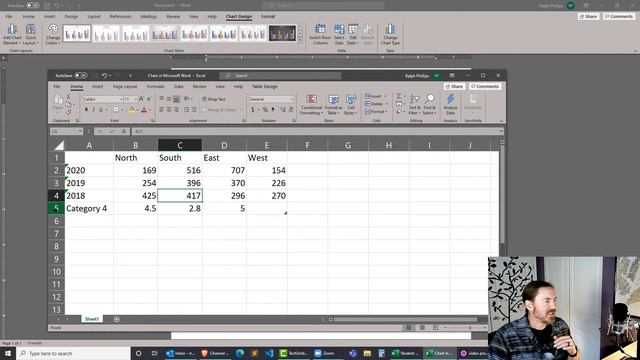Open Quick Layout in Word ribbon
This screenshot has width=640, height=360.
(31, 34)
